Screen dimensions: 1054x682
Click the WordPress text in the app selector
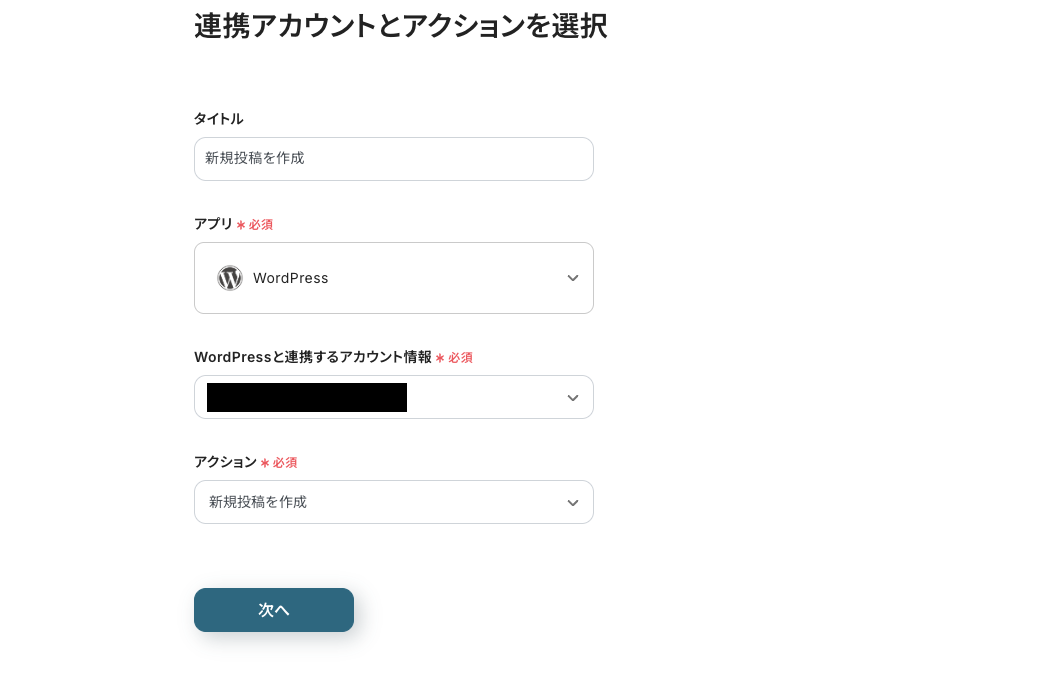(x=290, y=278)
